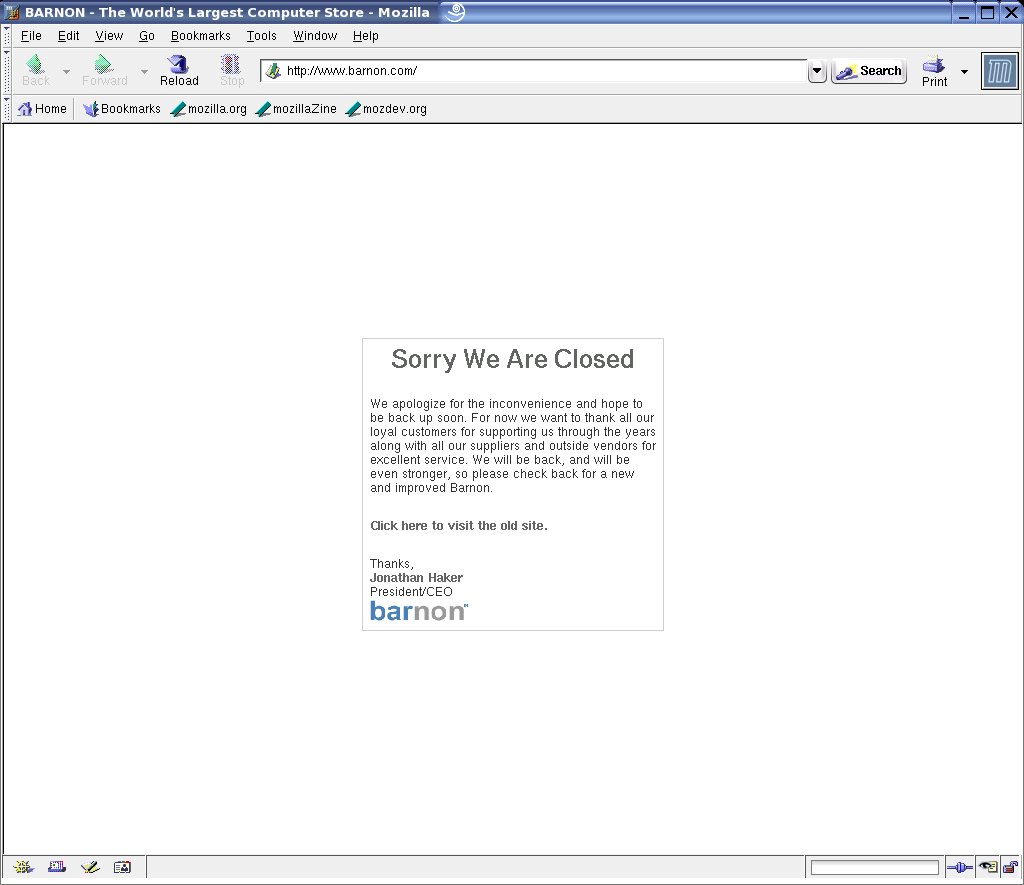Click the cookie/privacy eye status icon
The height and width of the screenshot is (885, 1024).
tap(988, 867)
